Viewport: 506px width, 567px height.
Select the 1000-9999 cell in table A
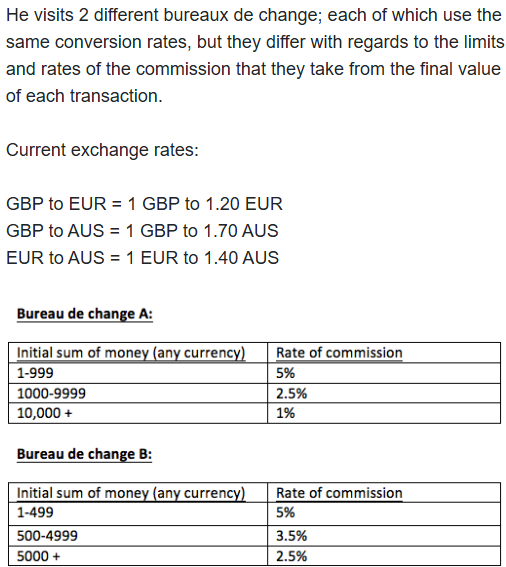138,393
